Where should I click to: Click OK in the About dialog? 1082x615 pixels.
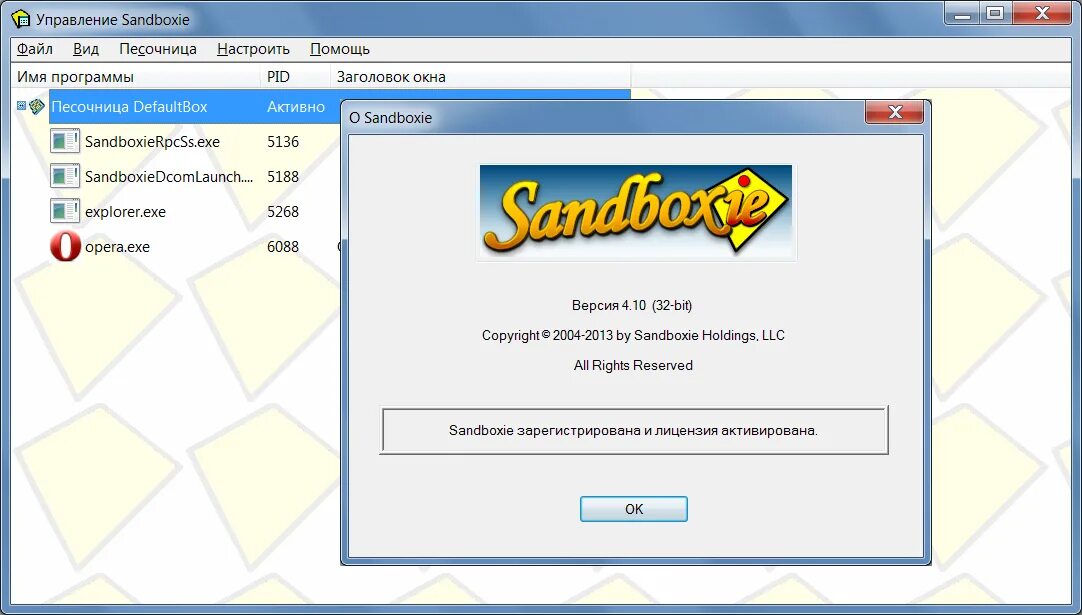633,509
